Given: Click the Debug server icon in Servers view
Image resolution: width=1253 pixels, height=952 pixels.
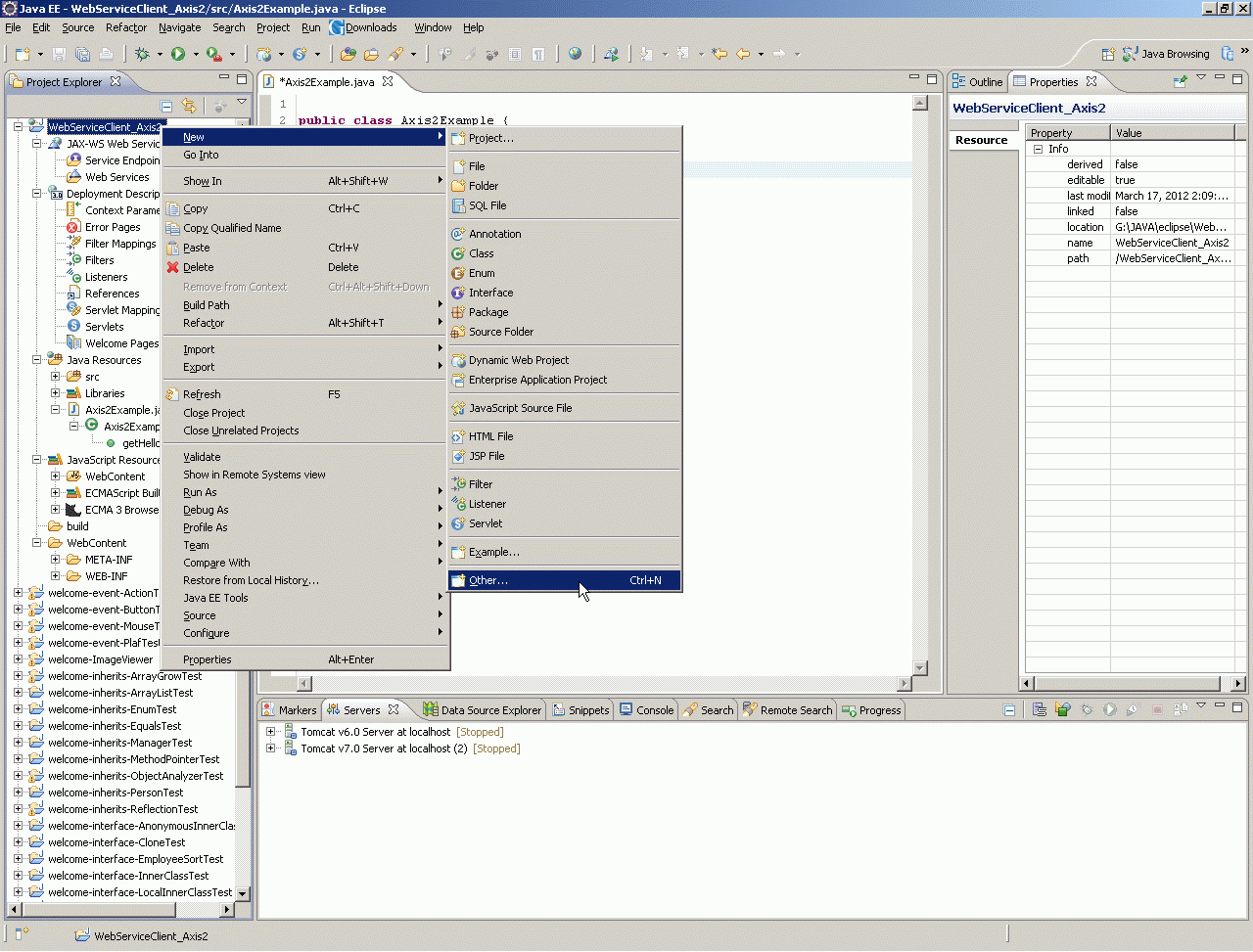Looking at the screenshot, I should (1087, 709).
